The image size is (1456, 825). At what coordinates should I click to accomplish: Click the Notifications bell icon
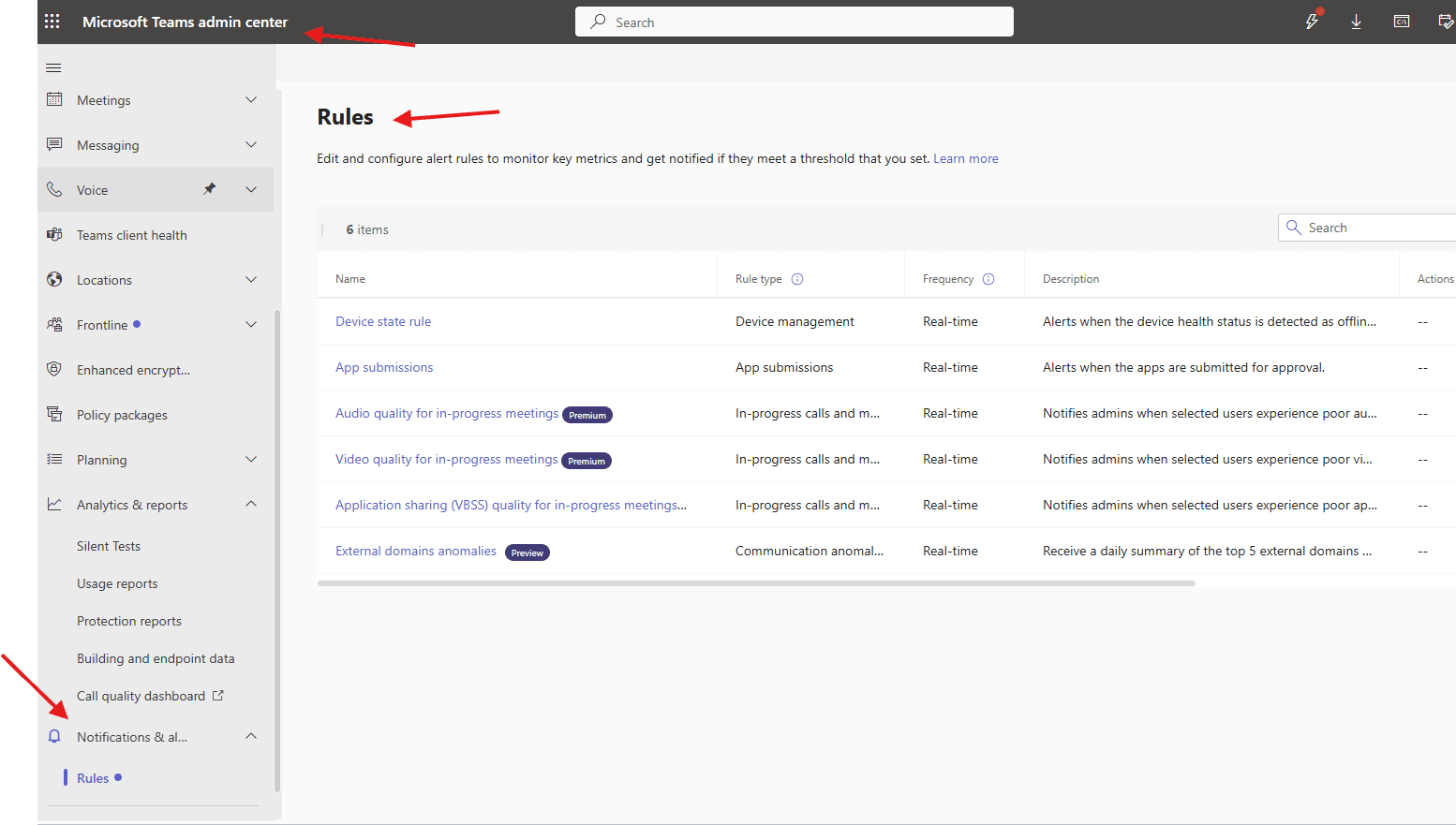54,736
